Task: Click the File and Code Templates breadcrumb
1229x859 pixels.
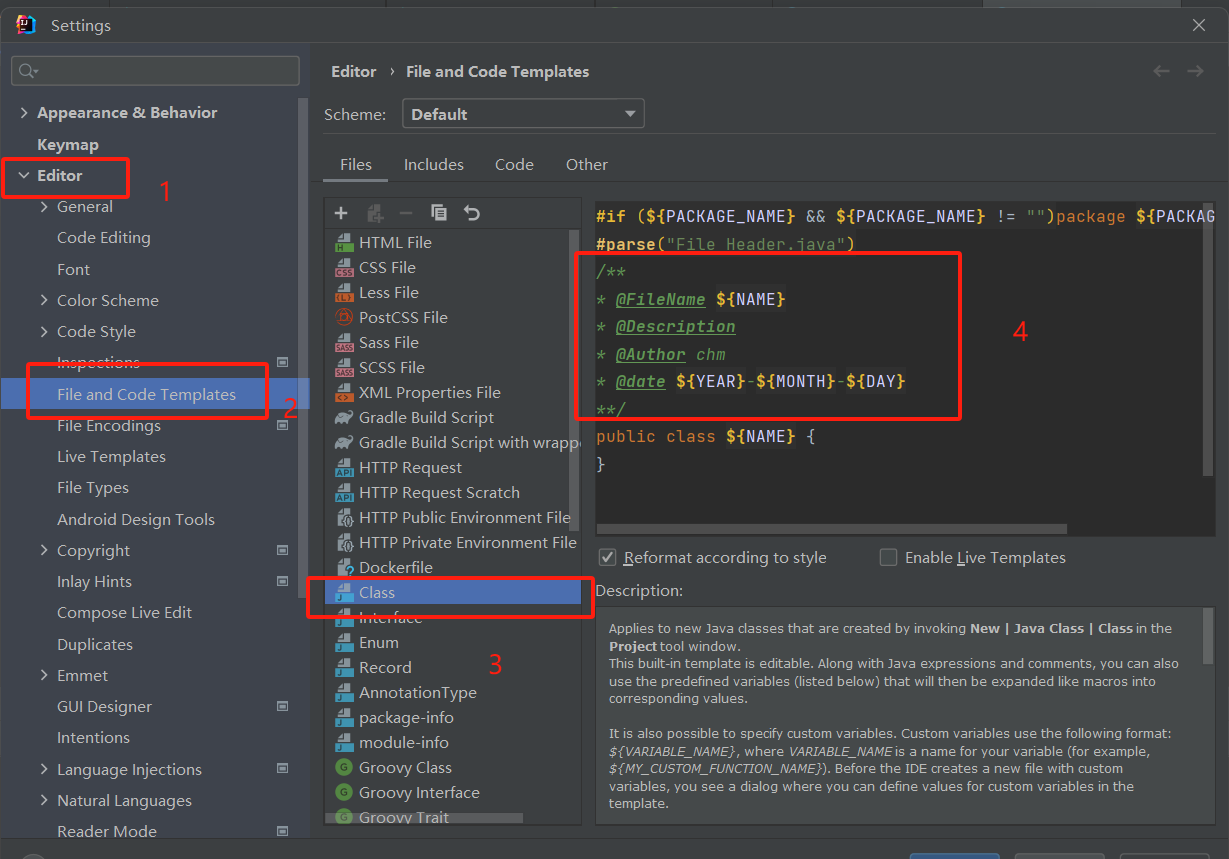Action: coord(497,71)
